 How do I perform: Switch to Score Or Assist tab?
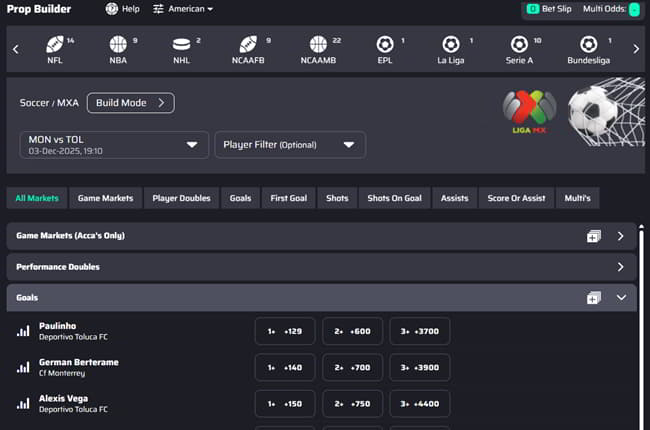(516, 198)
